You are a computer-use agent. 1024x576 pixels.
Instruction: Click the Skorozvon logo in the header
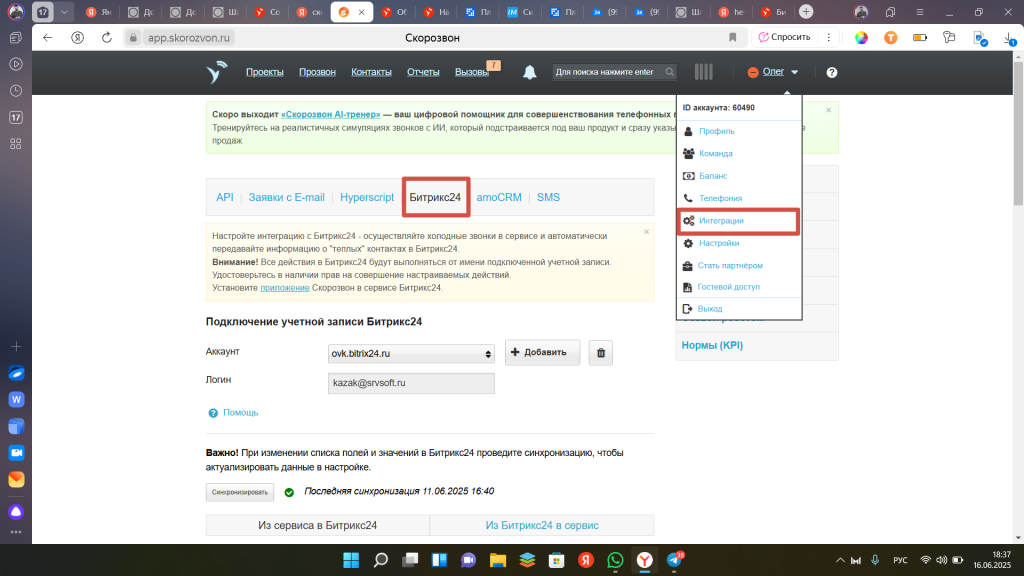(216, 72)
